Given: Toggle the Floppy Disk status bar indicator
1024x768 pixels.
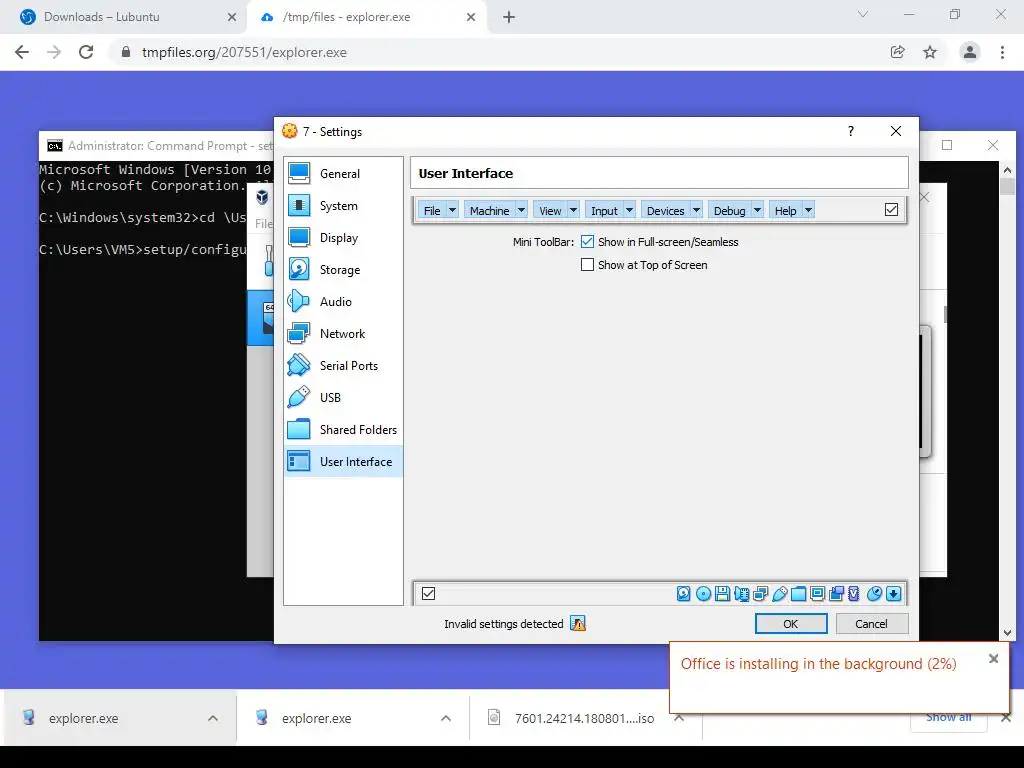Looking at the screenshot, I should click(722, 594).
